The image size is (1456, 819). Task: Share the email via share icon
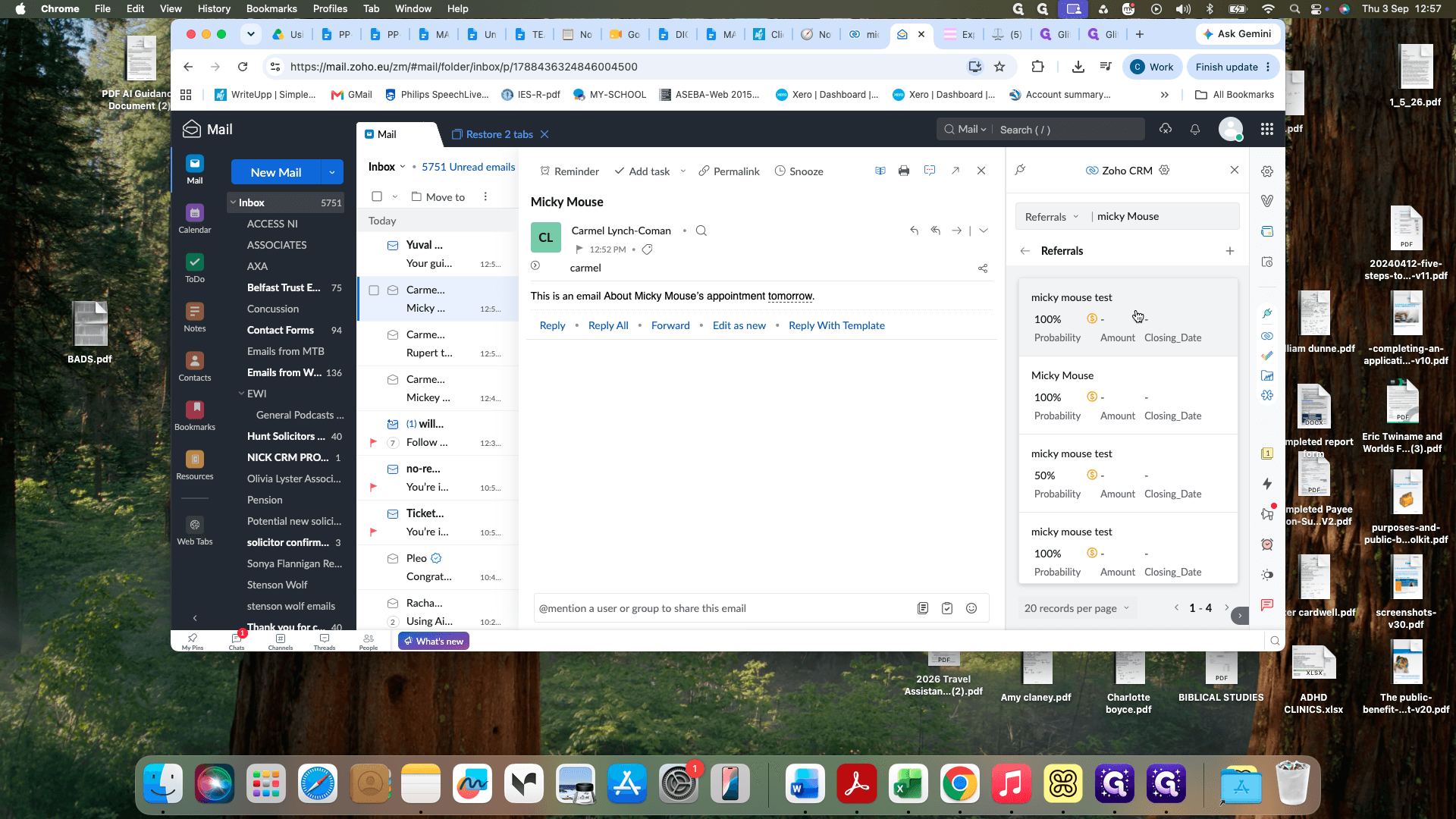[983, 268]
